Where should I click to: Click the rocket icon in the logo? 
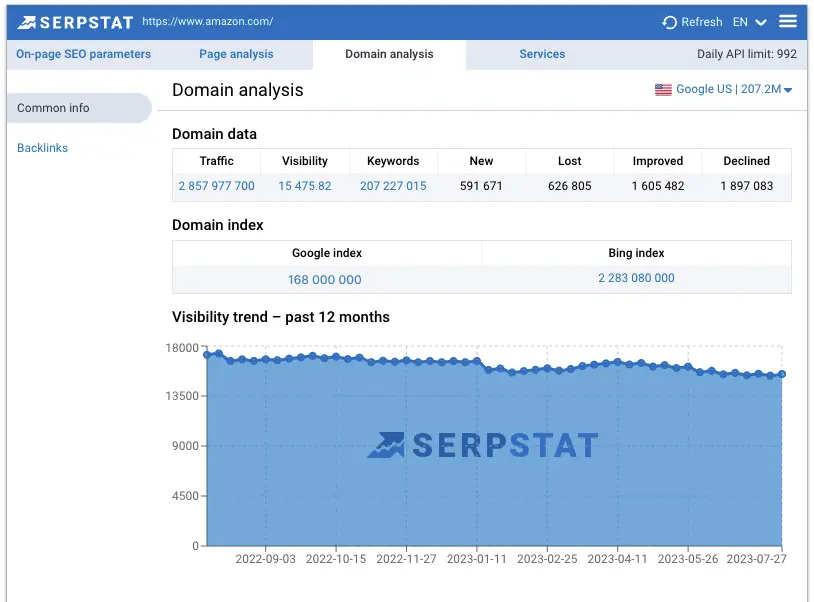(28, 20)
